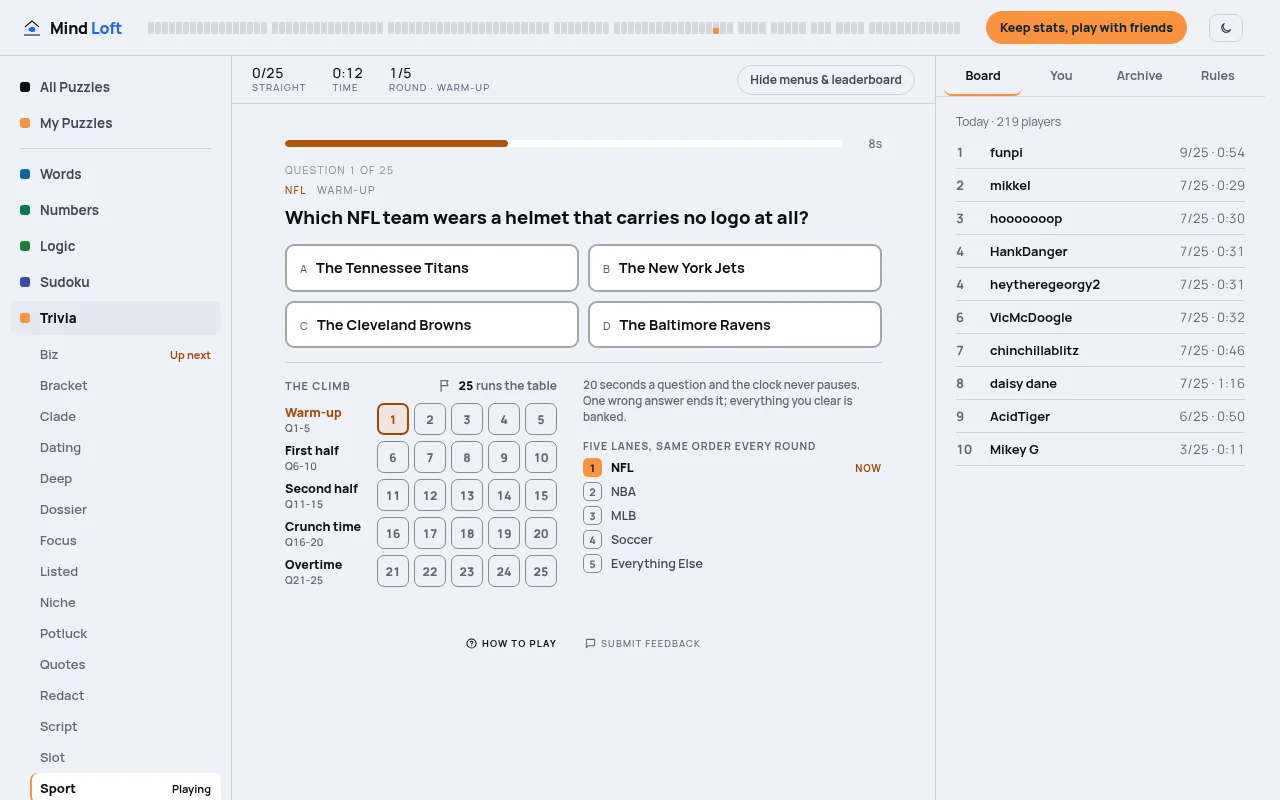Image resolution: width=1280 pixels, height=800 pixels.
Task: Choose answer B The New York Jets
Action: coord(735,268)
